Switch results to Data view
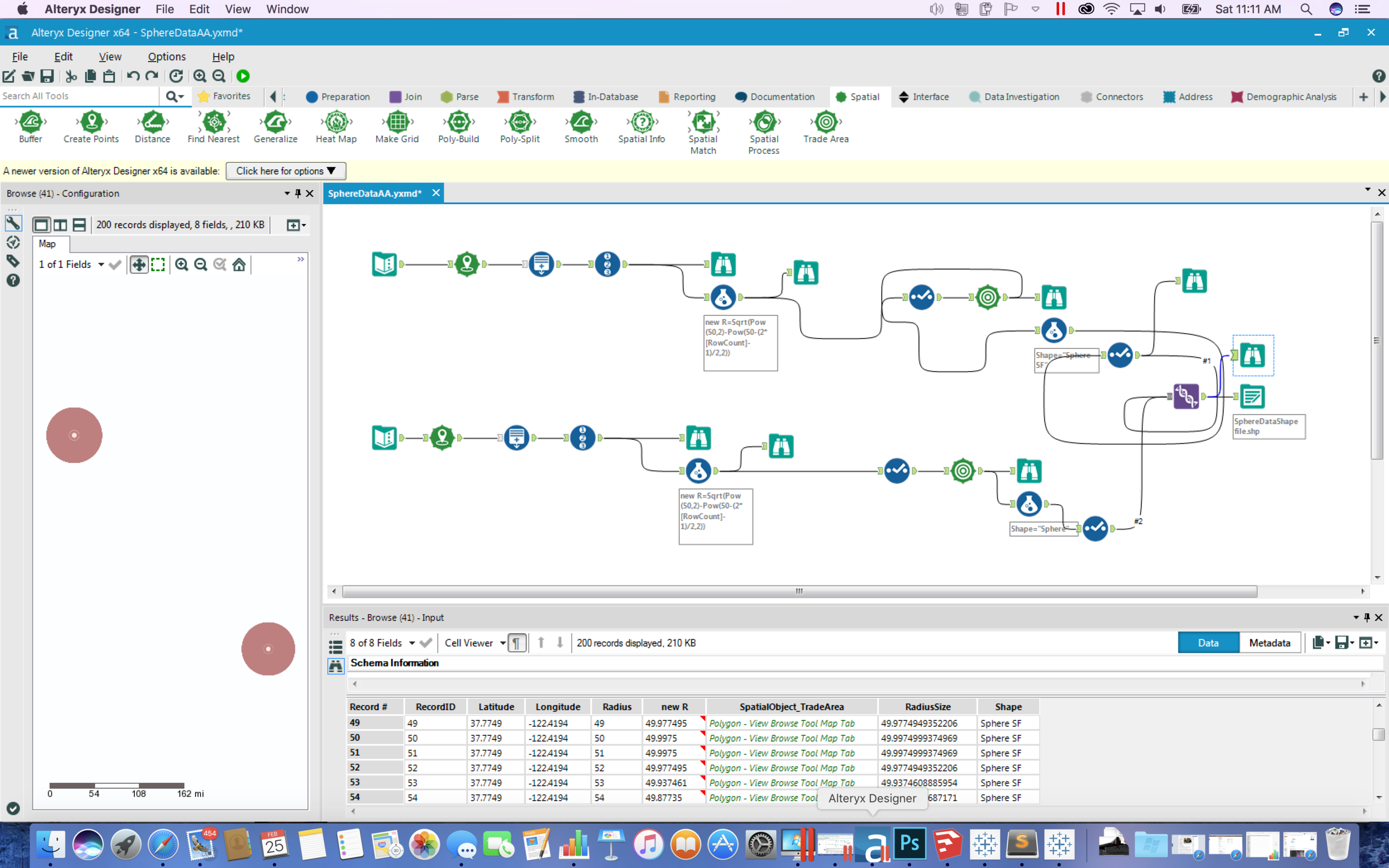1389x868 pixels. [x=1208, y=643]
